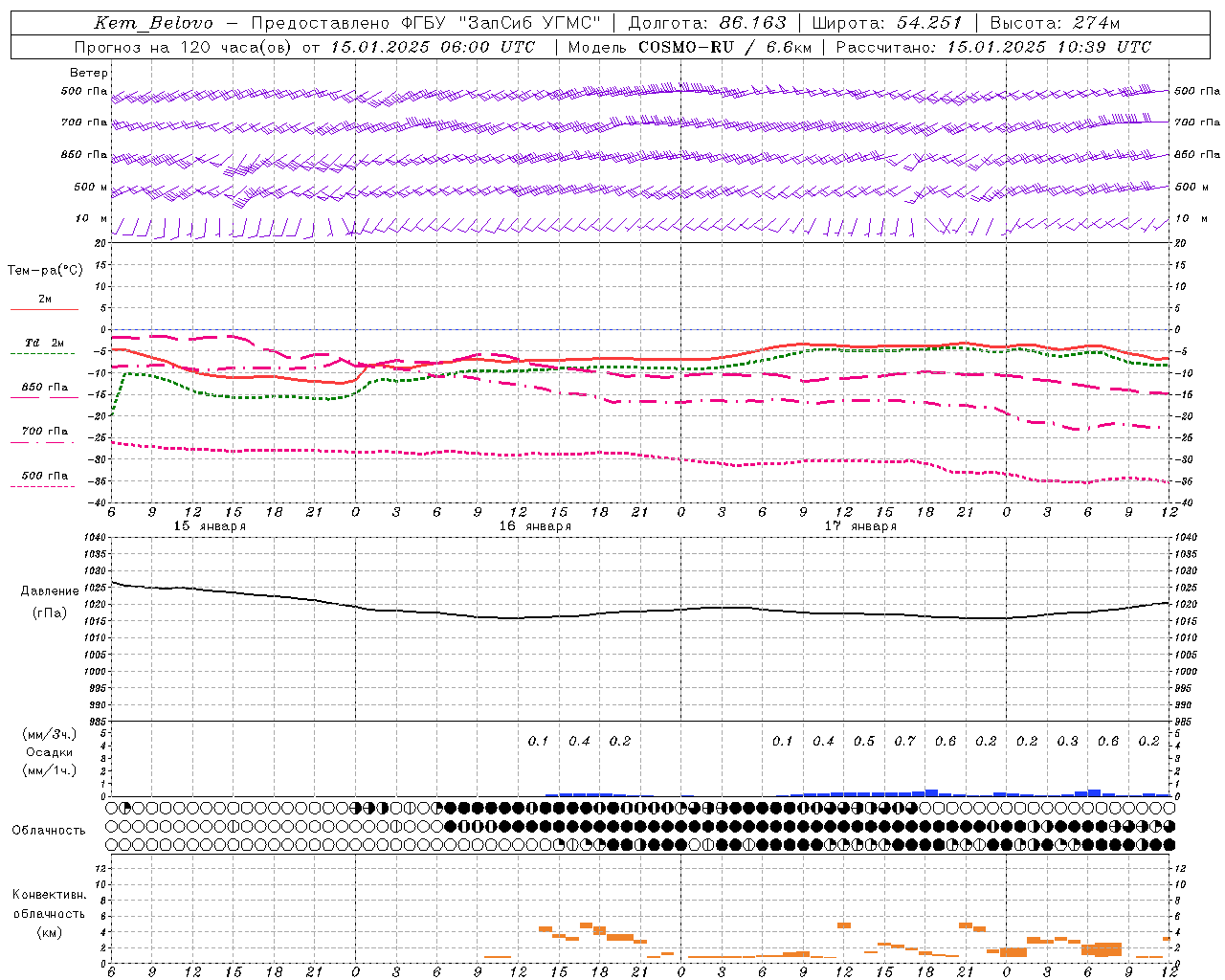This screenshot has height=980, width=1225.
Task: Click the 500 м wind level label at left
Action: tap(91, 188)
